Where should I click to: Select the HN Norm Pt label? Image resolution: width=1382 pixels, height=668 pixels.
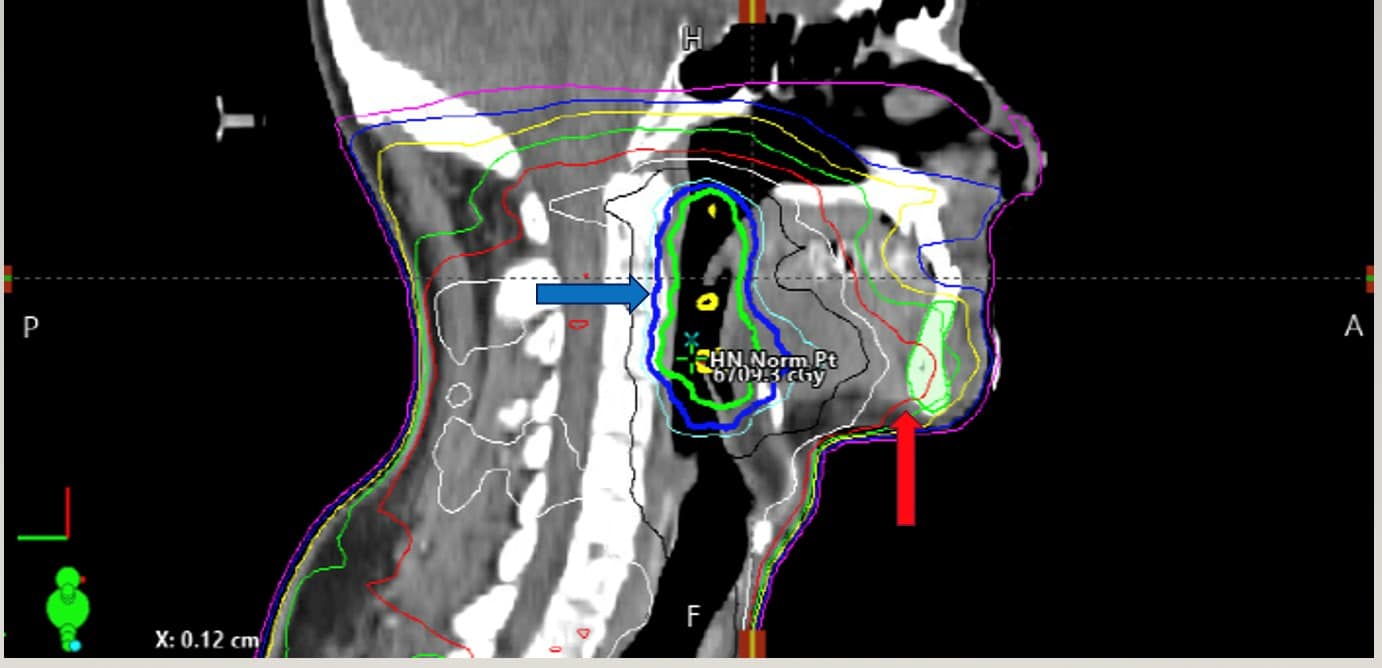click(x=773, y=360)
